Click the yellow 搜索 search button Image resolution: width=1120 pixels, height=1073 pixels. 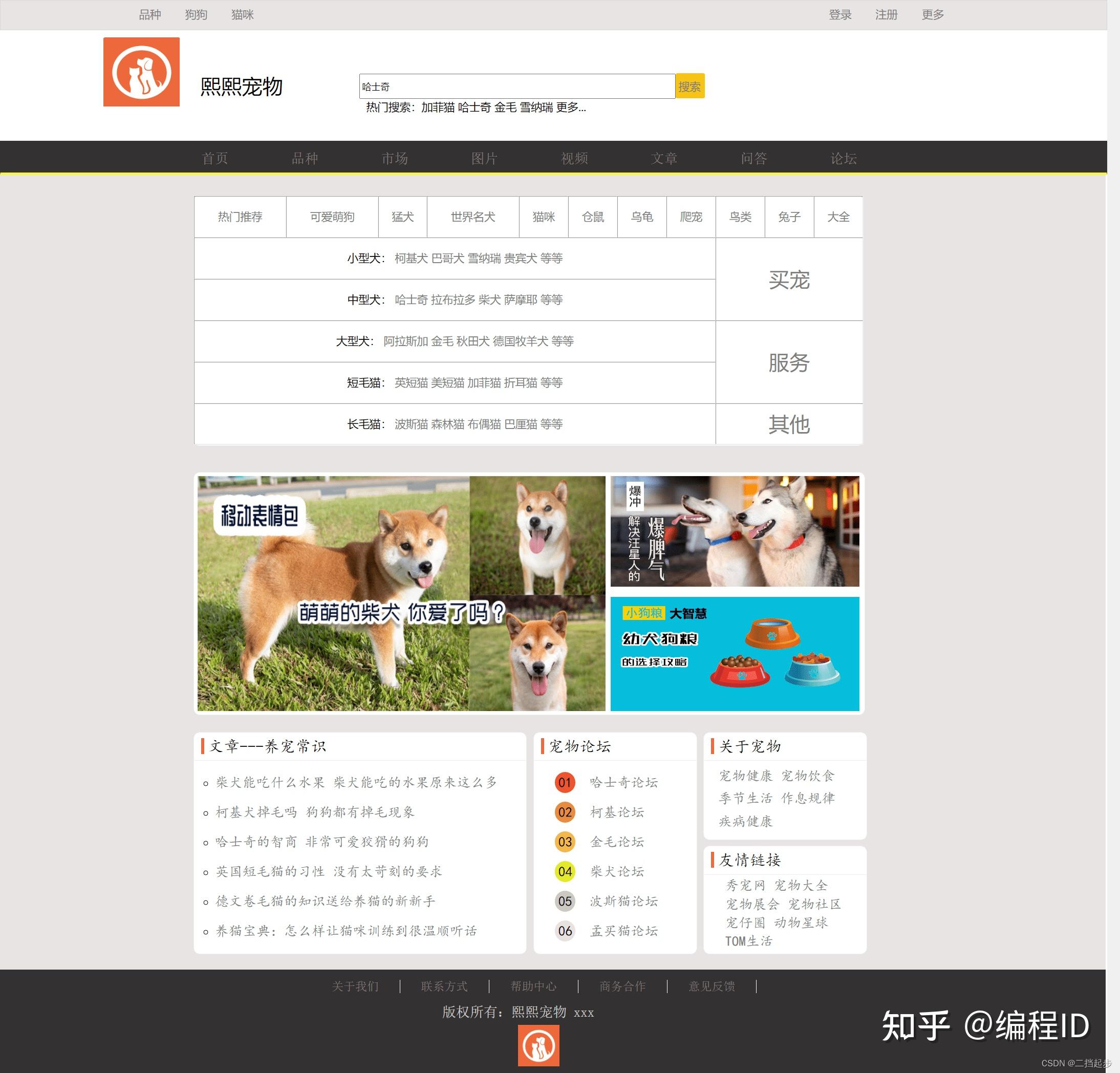click(x=690, y=87)
